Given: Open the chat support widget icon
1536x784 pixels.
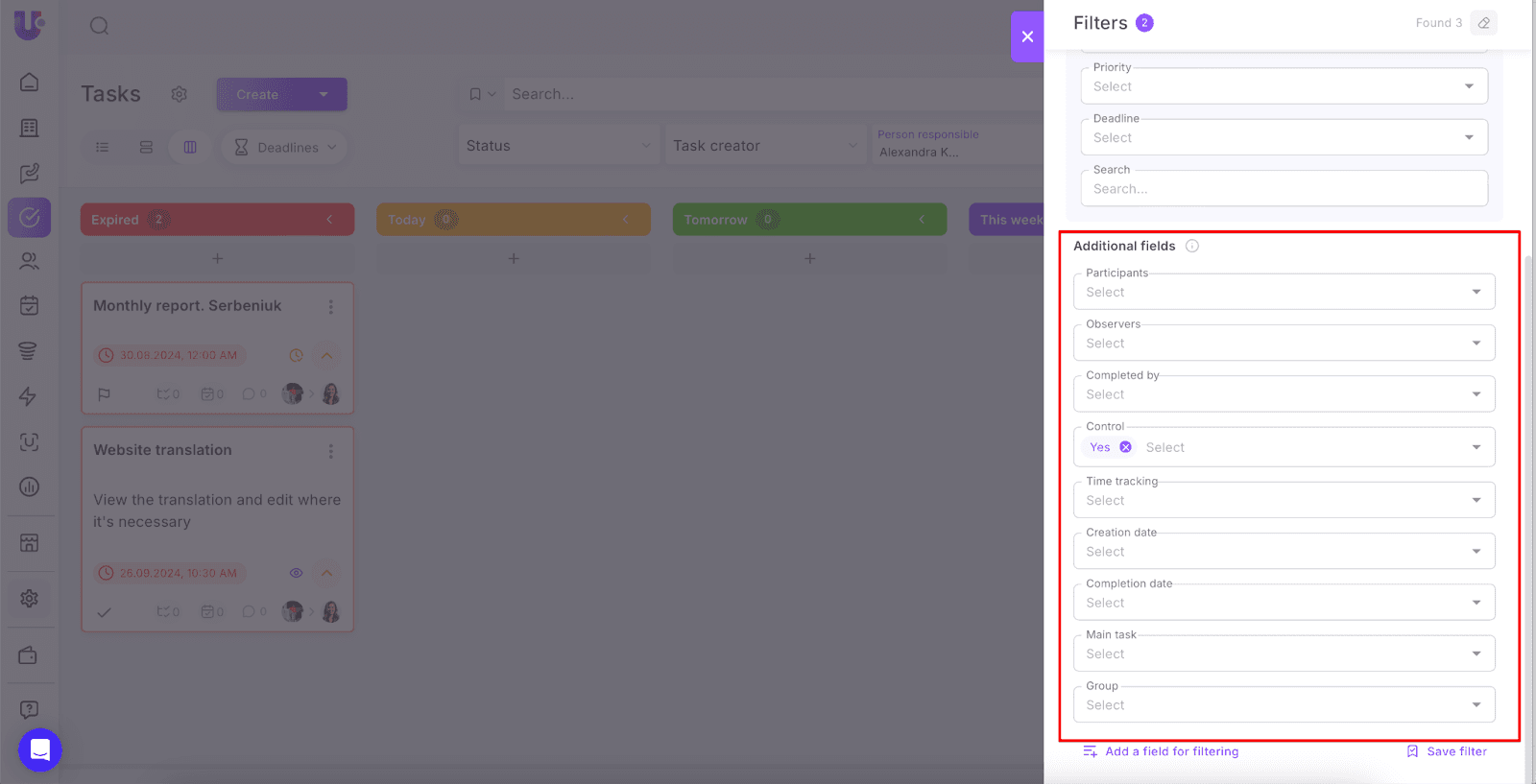Looking at the screenshot, I should click(x=40, y=749).
